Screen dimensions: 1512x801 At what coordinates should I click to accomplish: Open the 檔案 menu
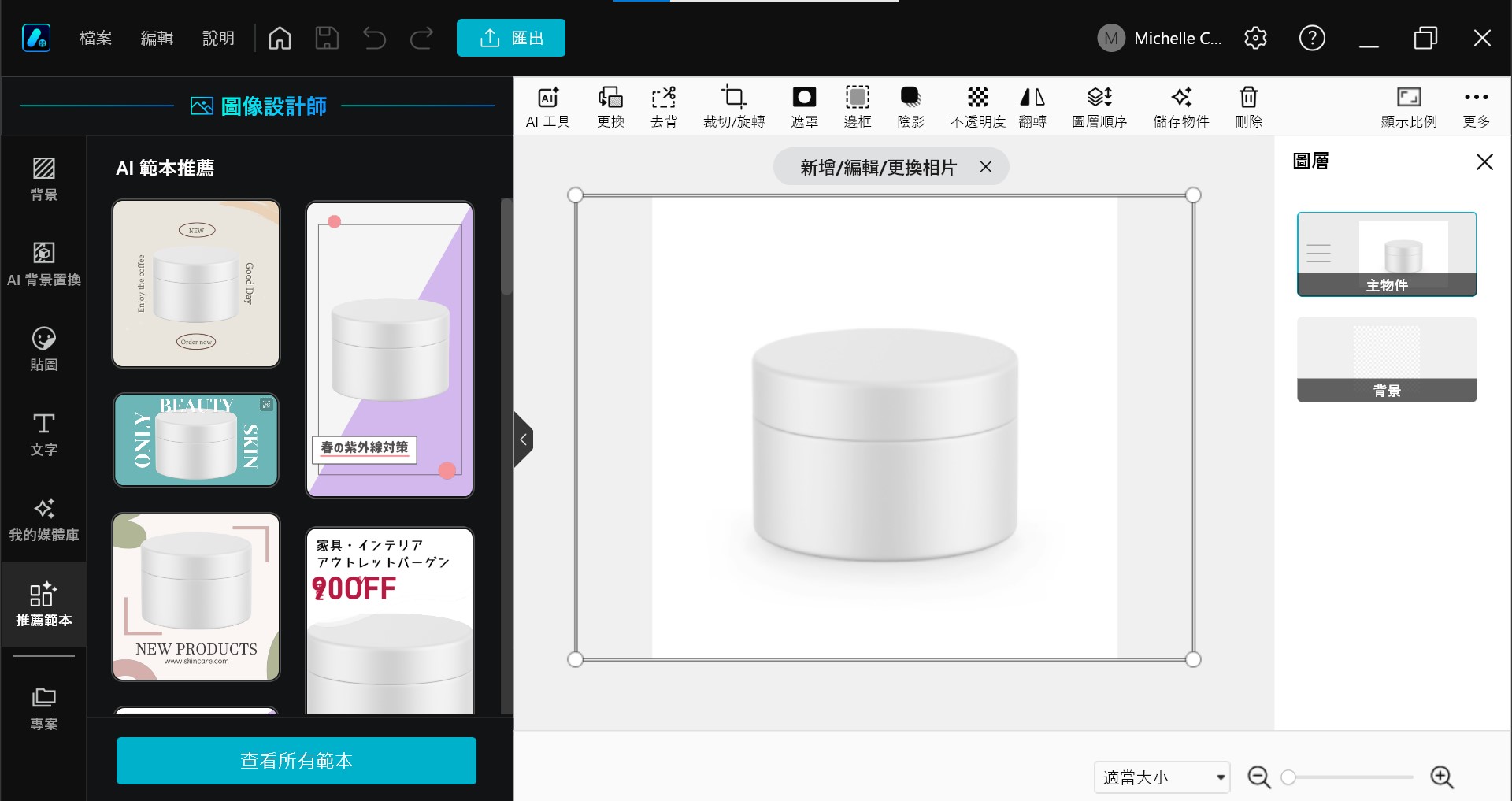point(95,38)
